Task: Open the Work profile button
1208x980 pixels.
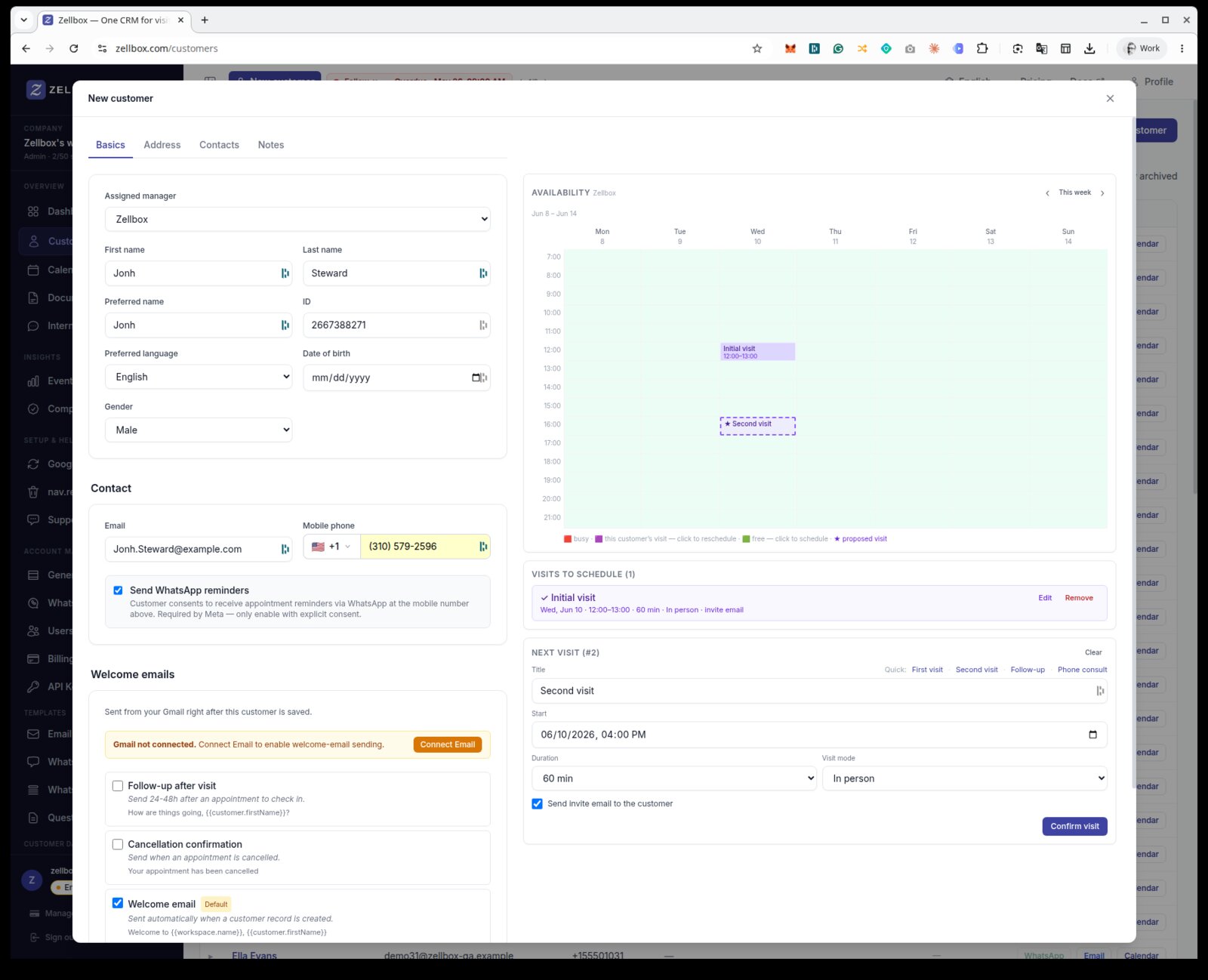Action: (1142, 48)
